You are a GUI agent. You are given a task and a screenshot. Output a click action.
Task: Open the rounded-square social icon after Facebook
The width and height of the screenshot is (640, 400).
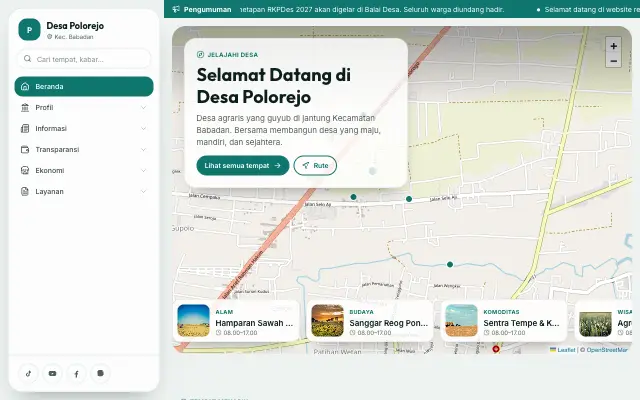pyautogui.click(x=100, y=373)
